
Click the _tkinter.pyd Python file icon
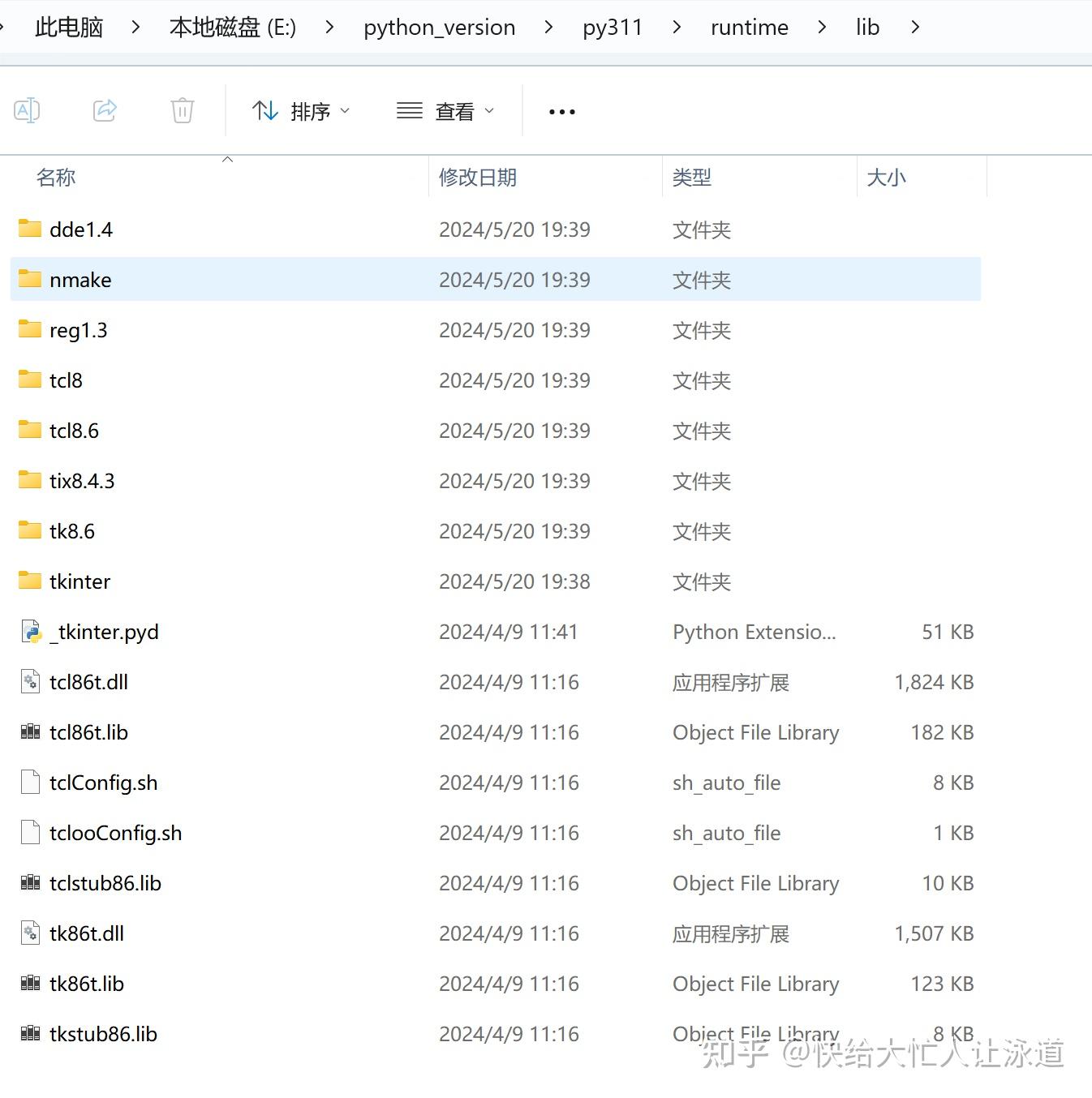pos(31,632)
